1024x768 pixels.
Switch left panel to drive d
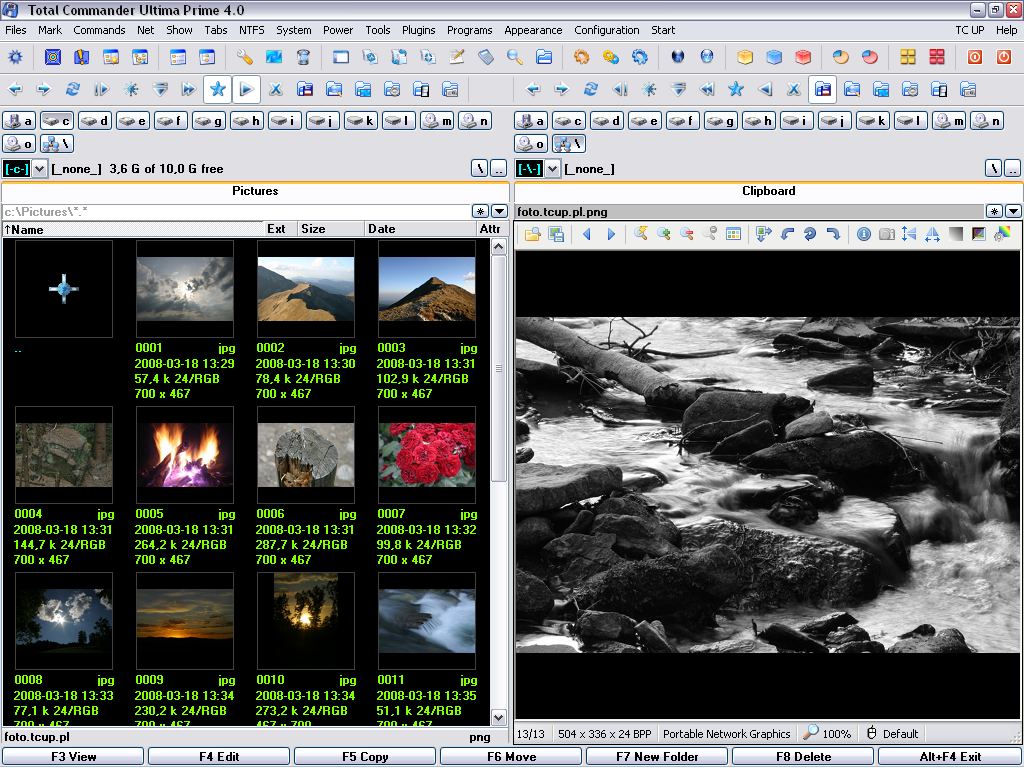click(x=96, y=121)
